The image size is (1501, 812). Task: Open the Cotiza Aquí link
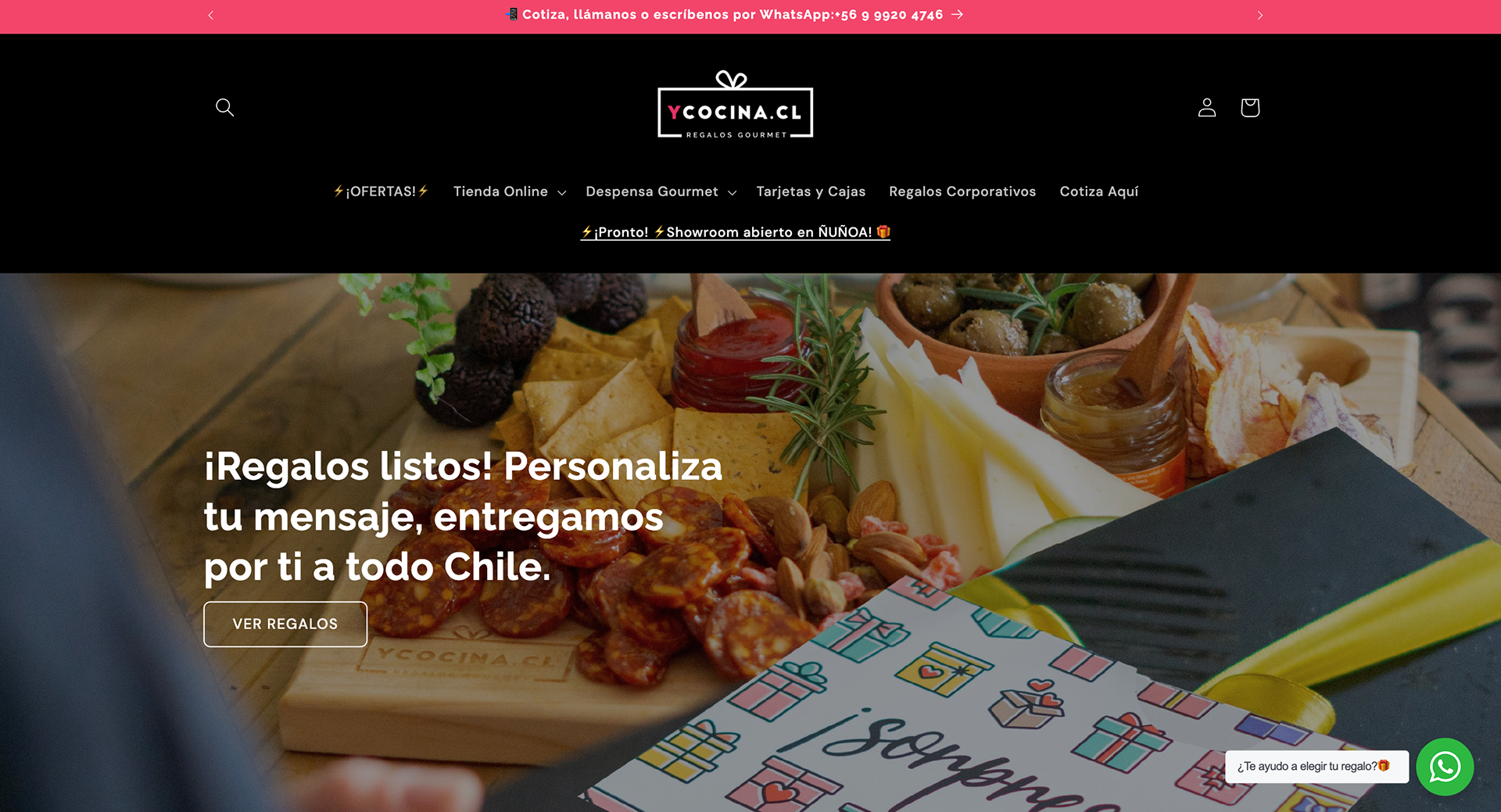tap(1098, 191)
